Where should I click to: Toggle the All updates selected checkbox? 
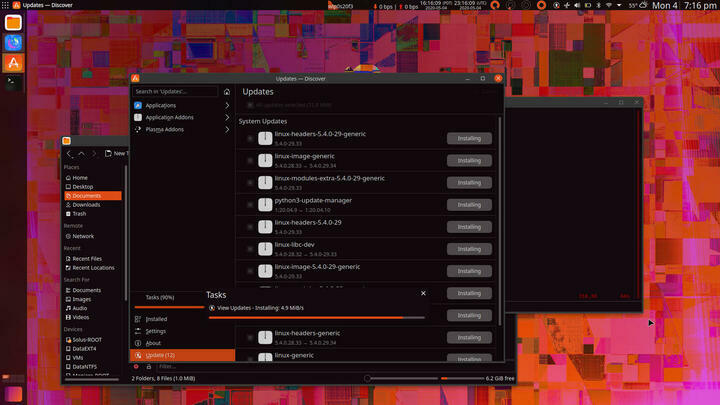(250, 105)
